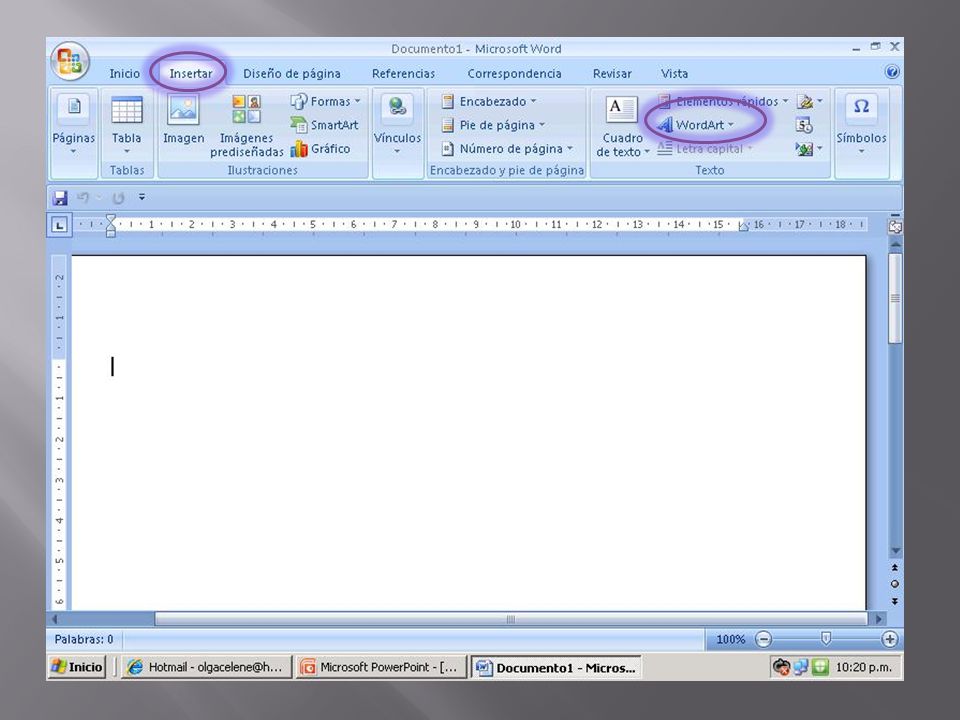Open the Office Button menu

[70, 61]
